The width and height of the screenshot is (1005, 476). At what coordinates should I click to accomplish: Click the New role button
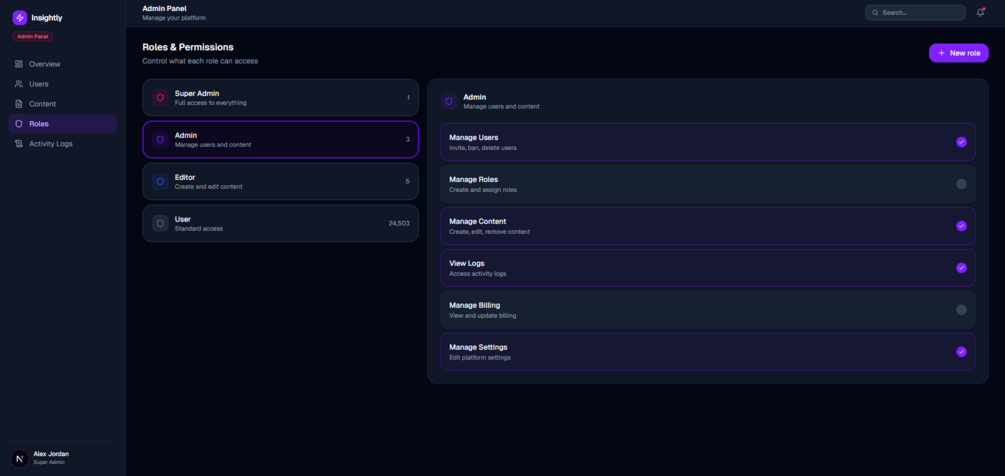[958, 53]
